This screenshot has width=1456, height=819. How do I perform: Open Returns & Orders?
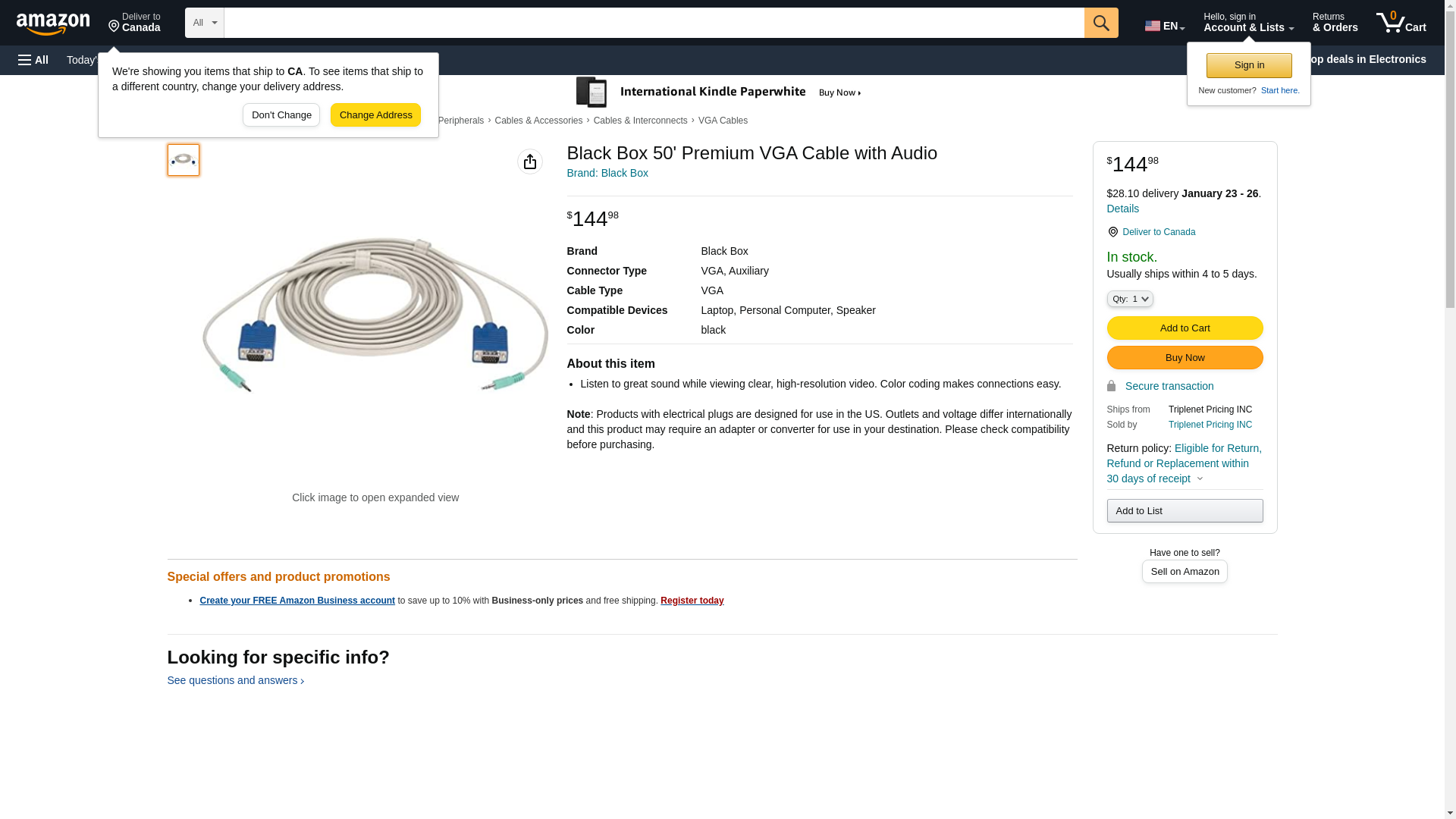tap(1335, 23)
